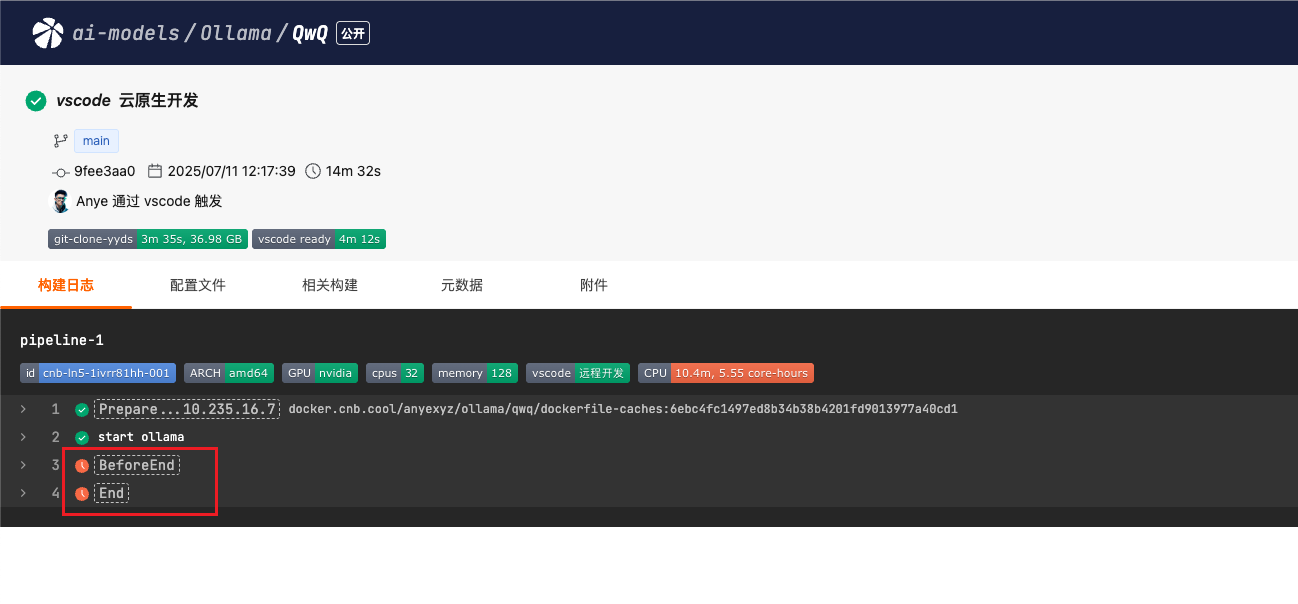Viewport: 1298px width, 604px height.
Task: Click the pending status icon on BeforeEnd step
Action: click(82, 465)
